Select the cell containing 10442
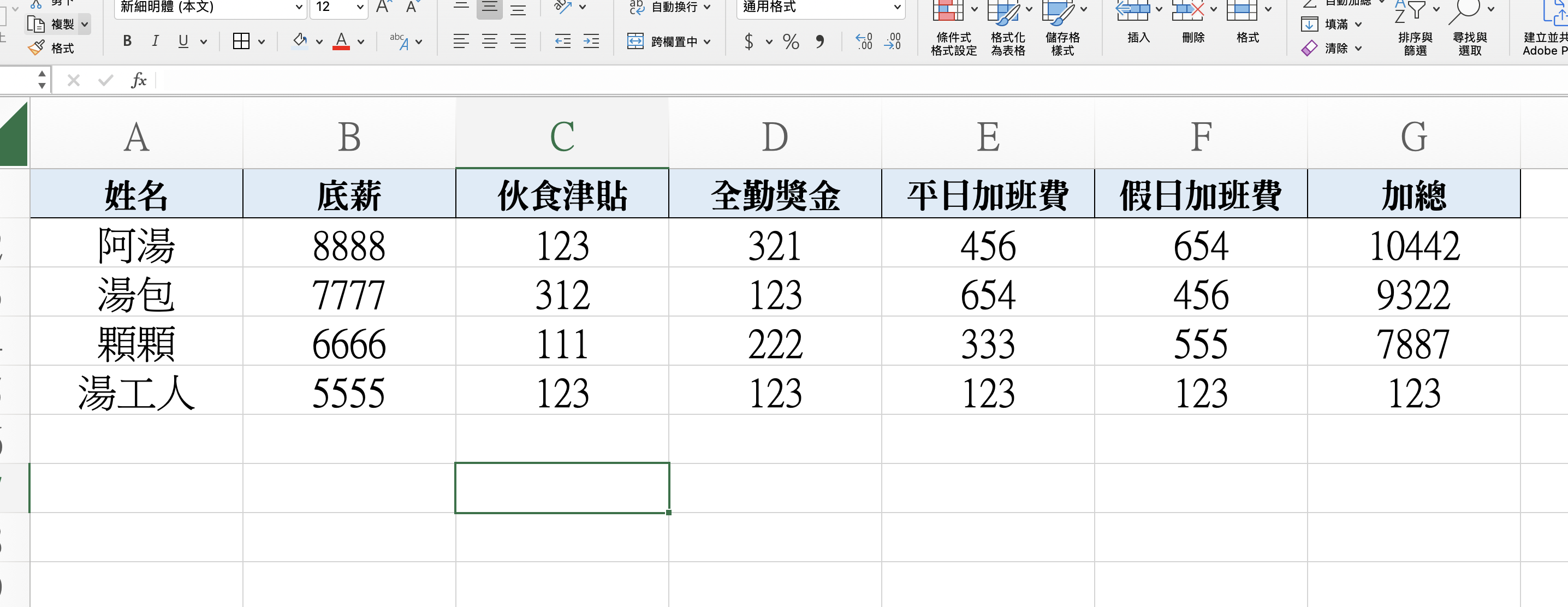 pyautogui.click(x=1413, y=245)
